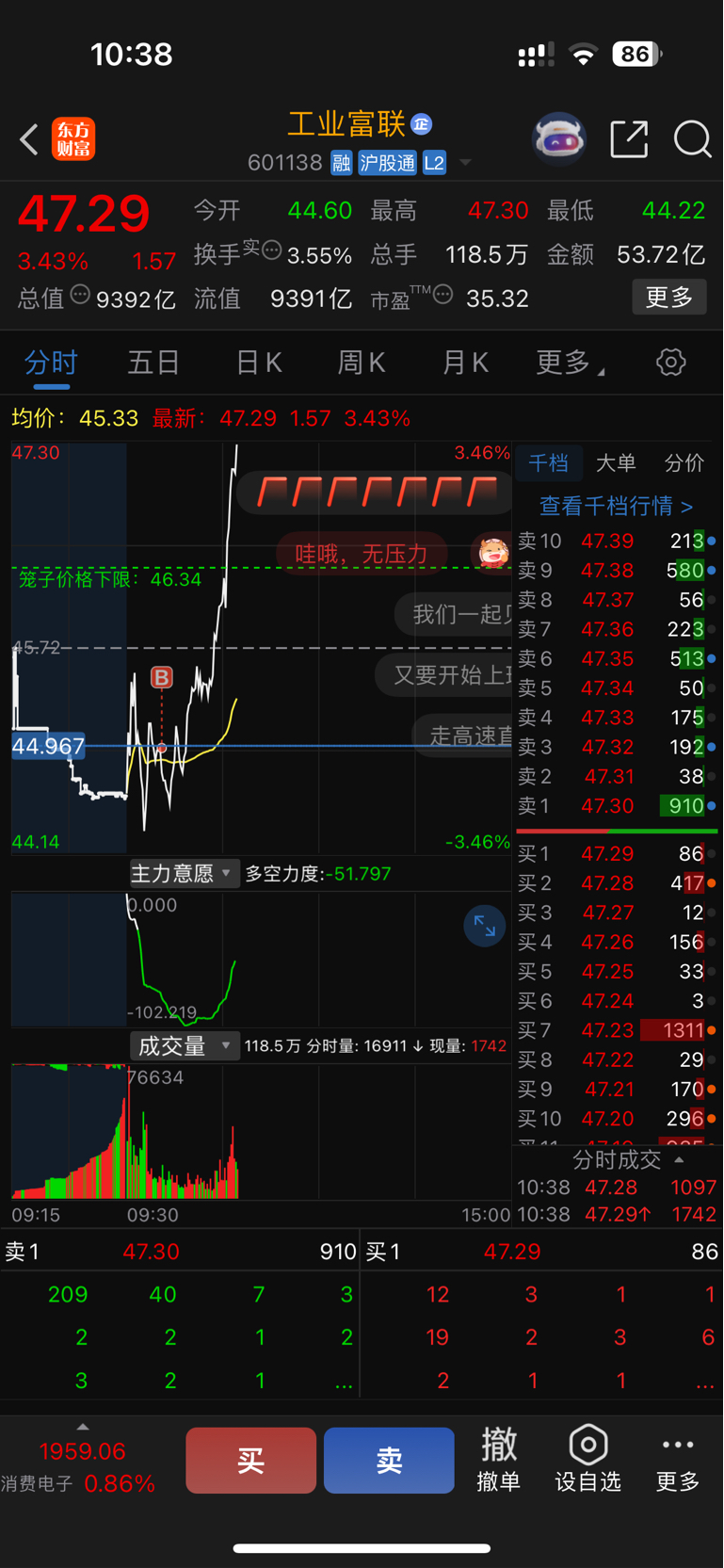Tap the 买1 queue order 19
The height and width of the screenshot is (1568, 724).
point(438,1337)
